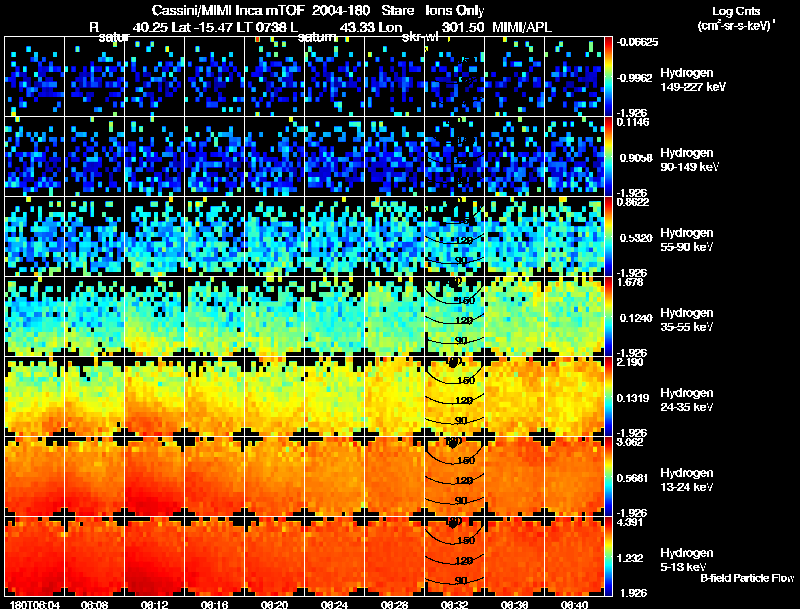Open the Hydrogen 35-55 keV image at 06:36
800x609 pixels.
[x=514, y=317]
